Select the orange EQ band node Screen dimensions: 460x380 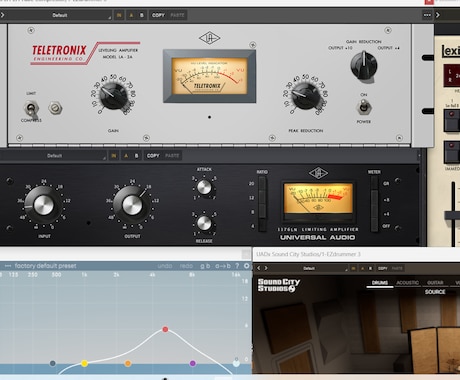[x=128, y=363]
